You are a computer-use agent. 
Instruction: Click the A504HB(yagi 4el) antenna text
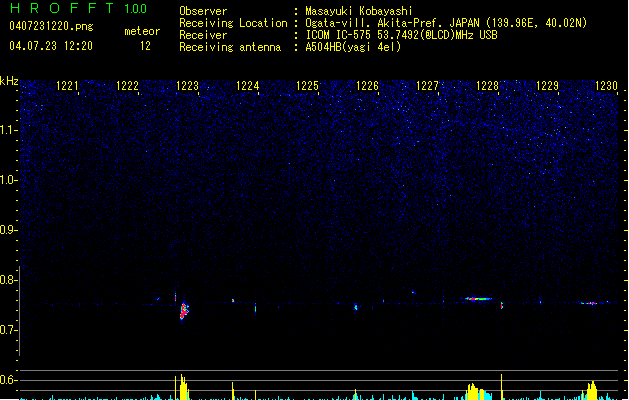[353, 47]
